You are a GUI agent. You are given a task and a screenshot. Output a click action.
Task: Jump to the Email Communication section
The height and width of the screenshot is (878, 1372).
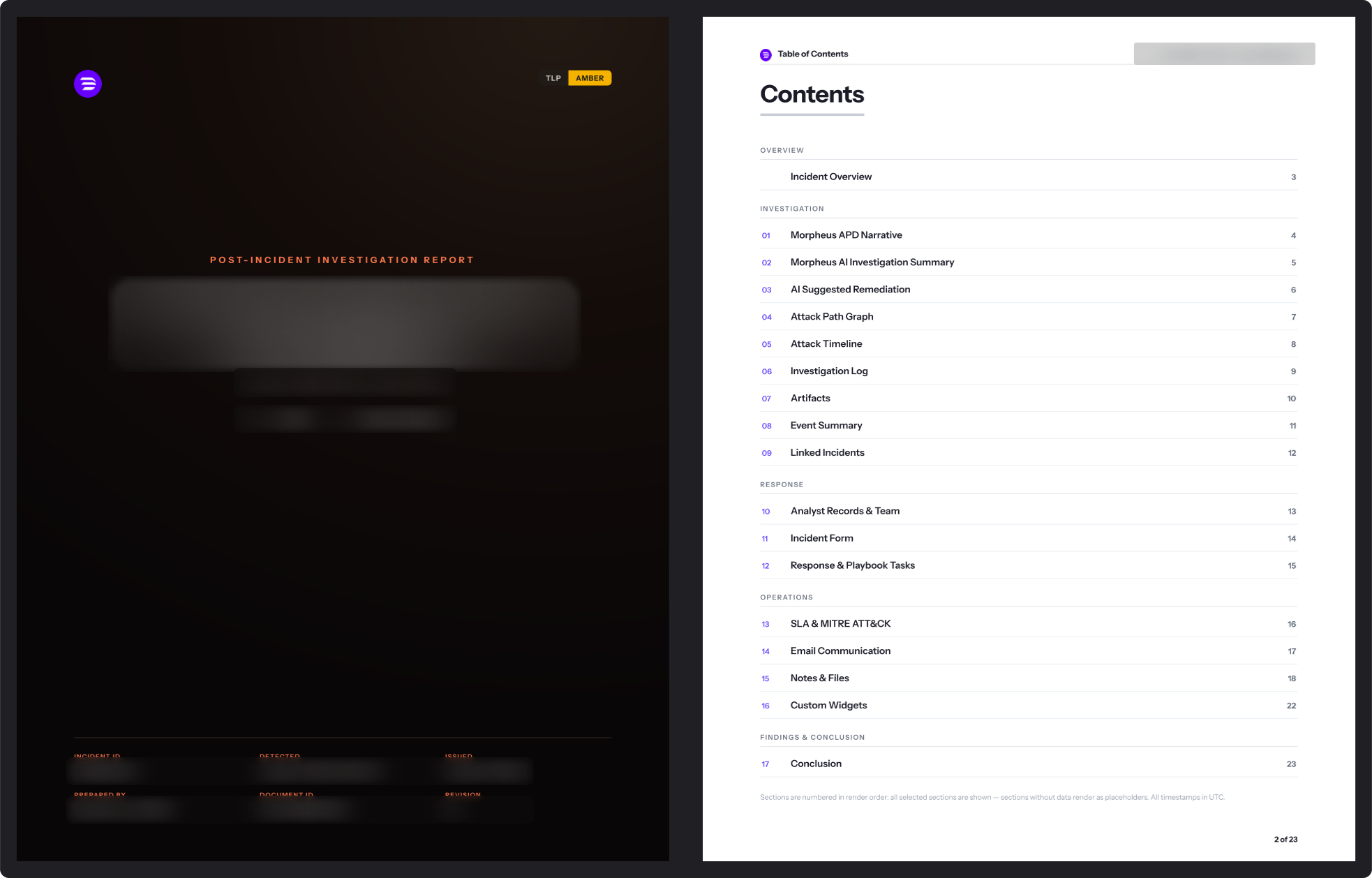click(x=1029, y=651)
